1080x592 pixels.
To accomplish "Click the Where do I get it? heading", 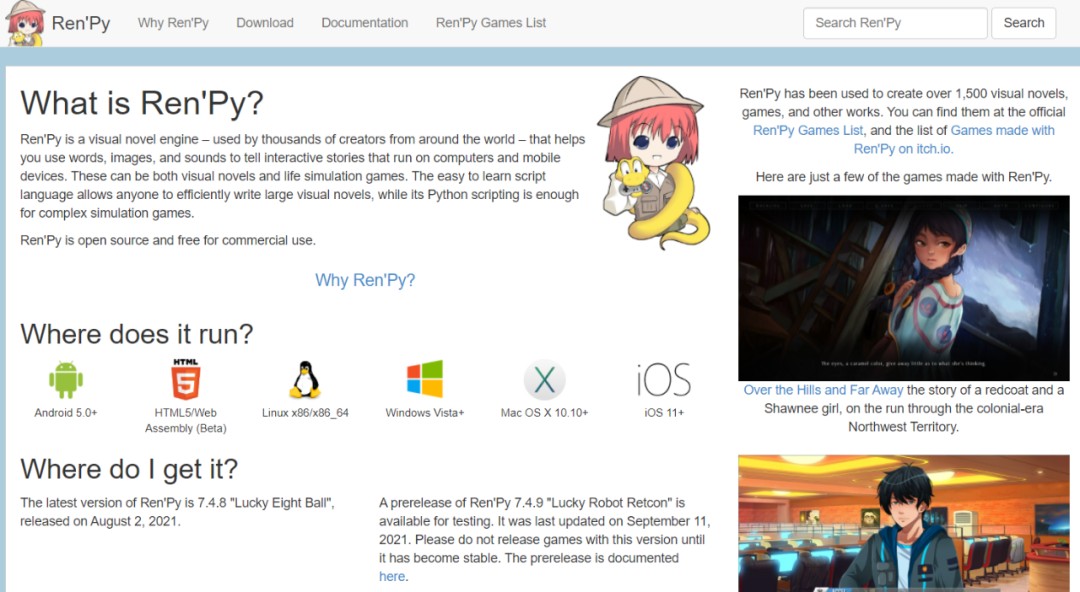I will pos(129,469).
